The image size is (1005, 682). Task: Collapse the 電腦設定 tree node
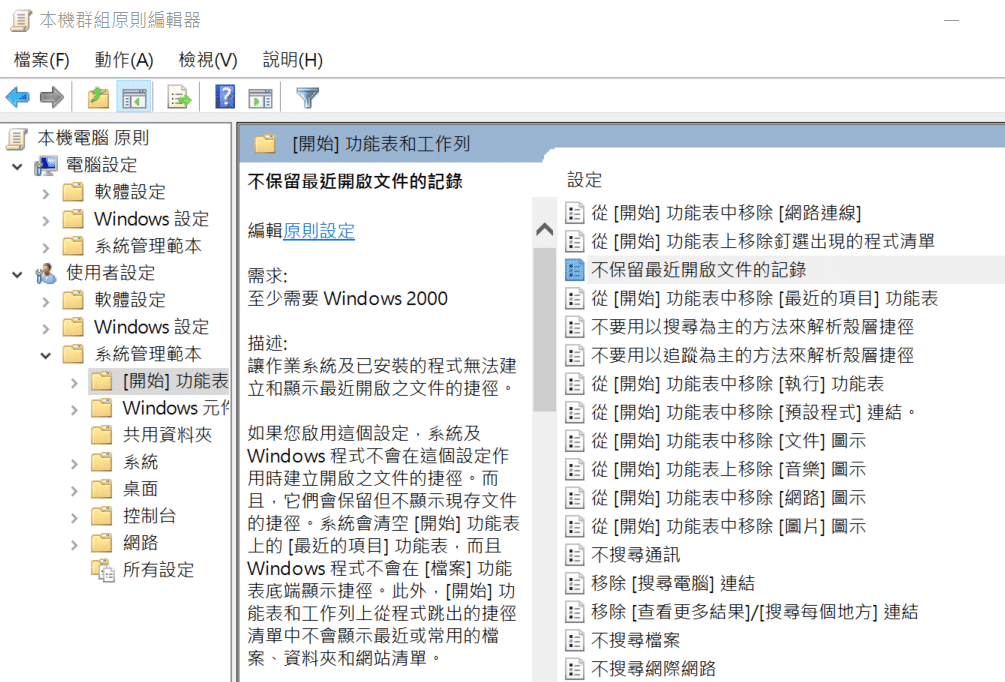click(17, 167)
